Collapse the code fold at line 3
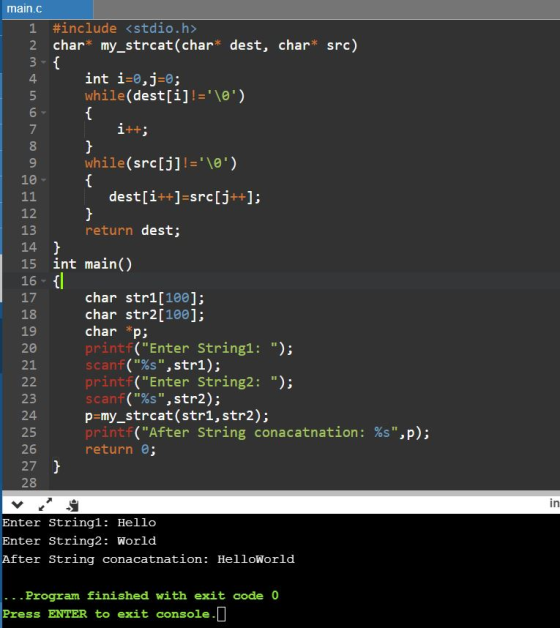Screen dimensions: 560x628 pyautogui.click(x=44, y=62)
